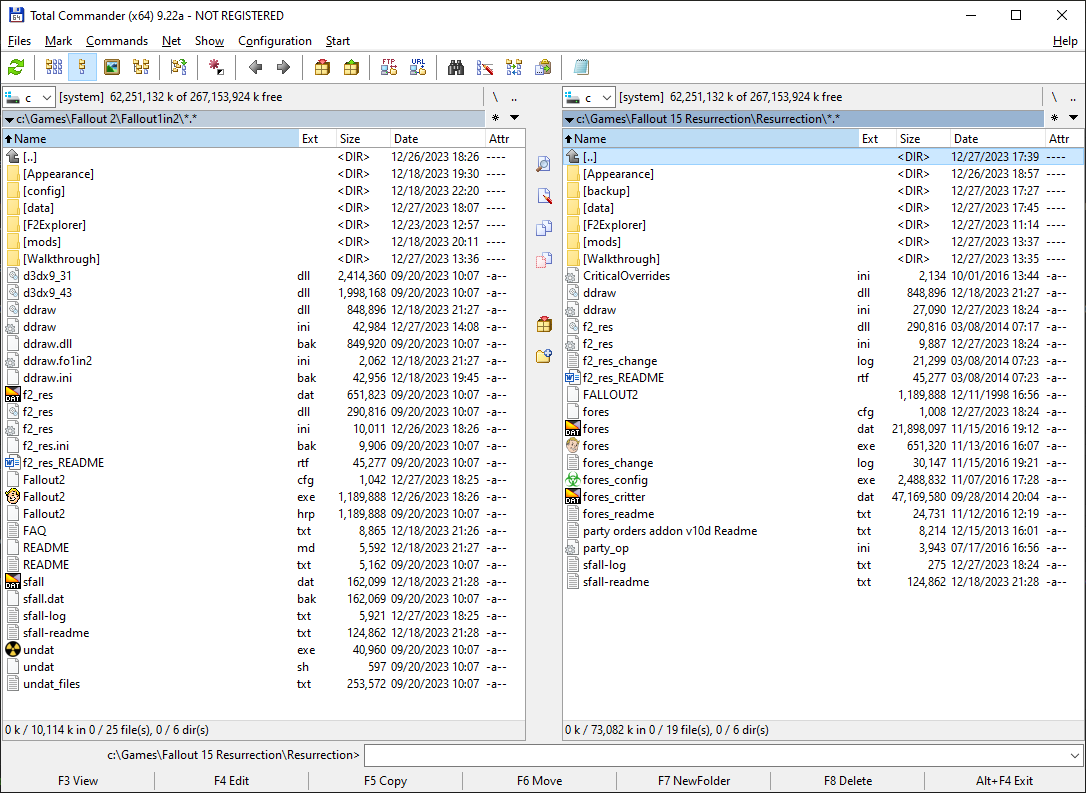Select [mods] folder in left panel
Viewport: 1086px width, 793px height.
pyautogui.click(x=263, y=242)
